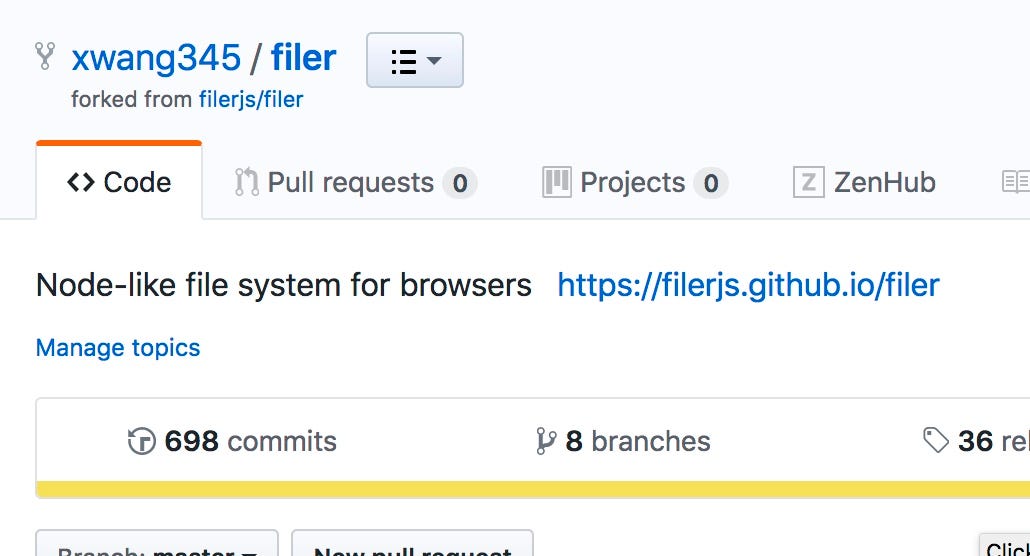Click the tag icon beside 36 releases
Screen dimensions: 1030x556
[936, 441]
